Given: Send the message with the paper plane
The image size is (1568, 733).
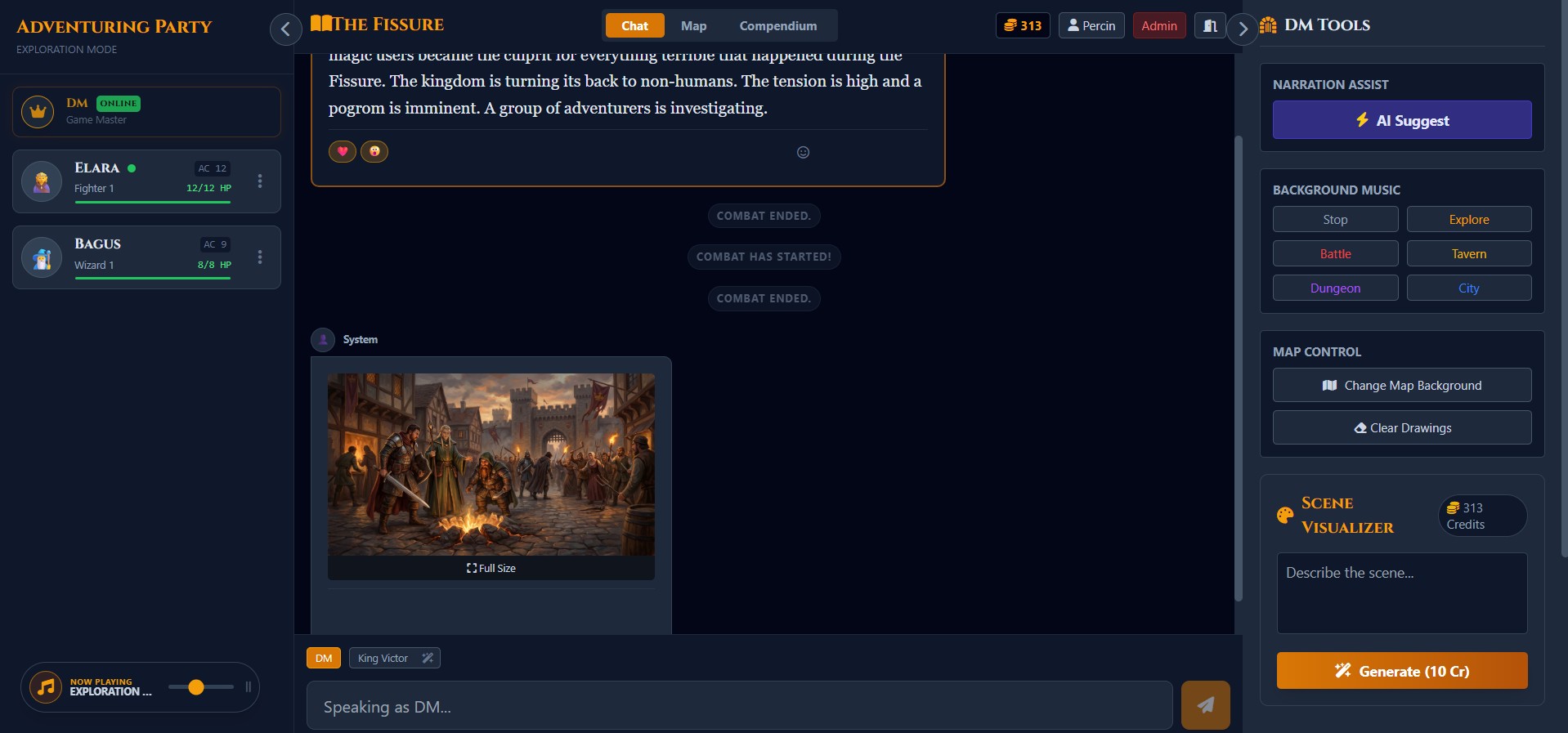Looking at the screenshot, I should pos(1206,705).
